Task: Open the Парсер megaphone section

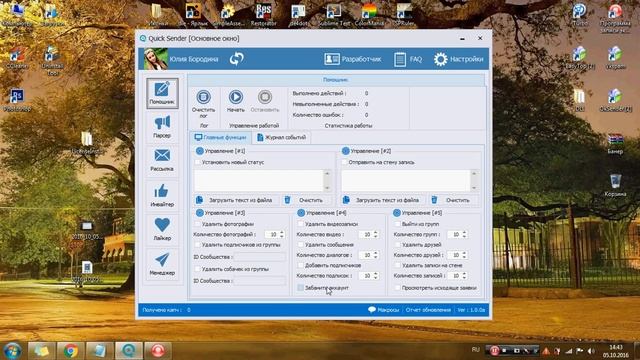Action: click(x=162, y=126)
